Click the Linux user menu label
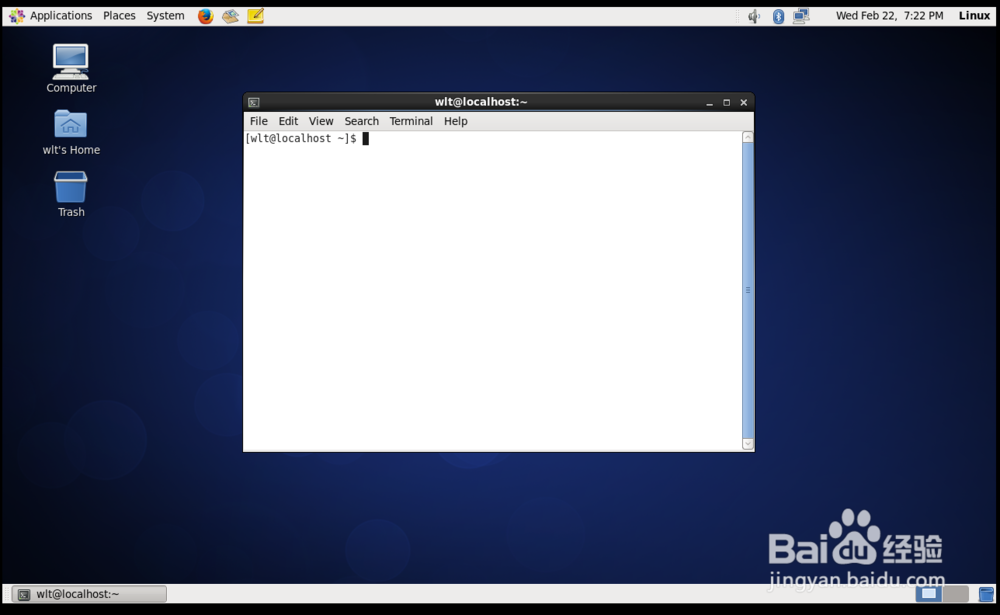The width and height of the screenshot is (1000, 615). [x=974, y=16]
